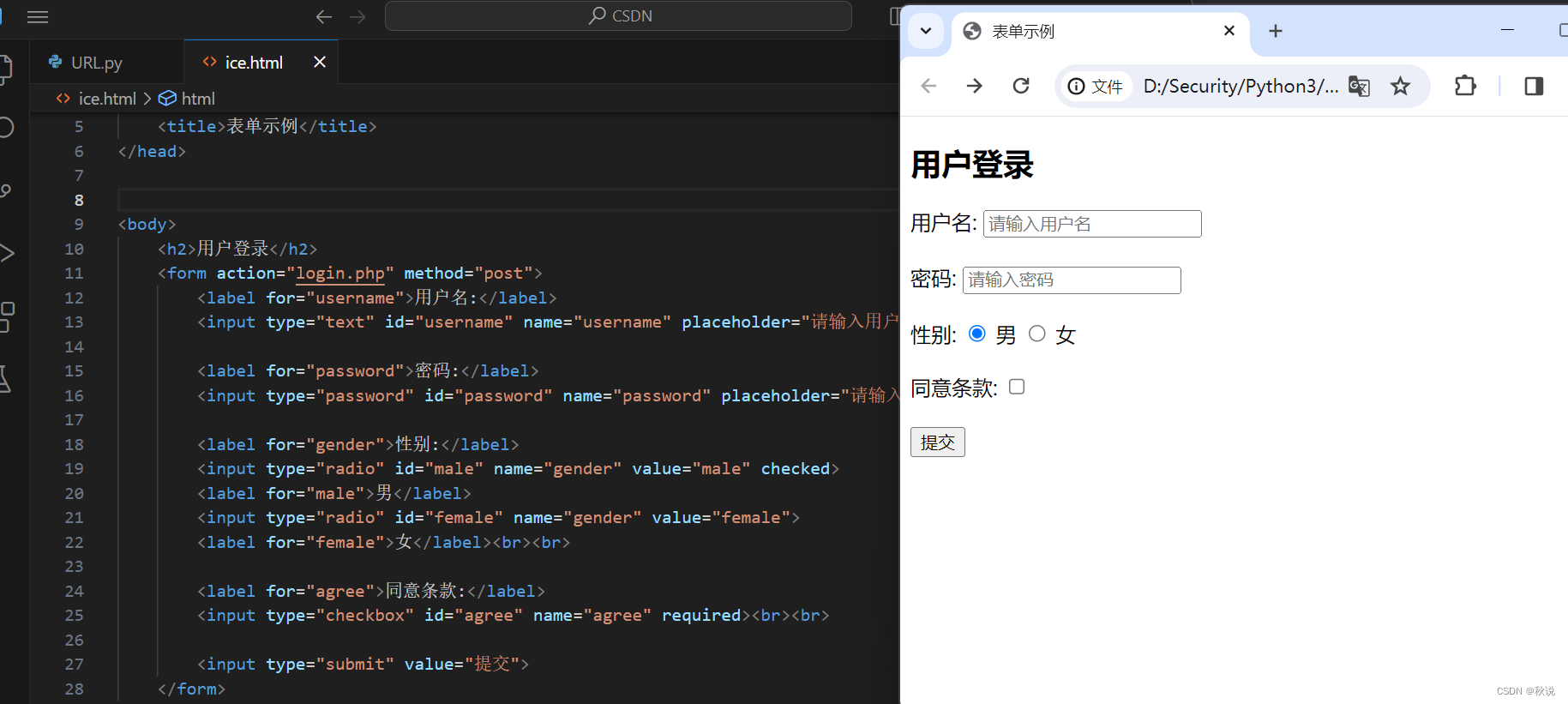Click the 同意条款: label
Image resolution: width=1568 pixels, height=704 pixels.
(x=954, y=388)
